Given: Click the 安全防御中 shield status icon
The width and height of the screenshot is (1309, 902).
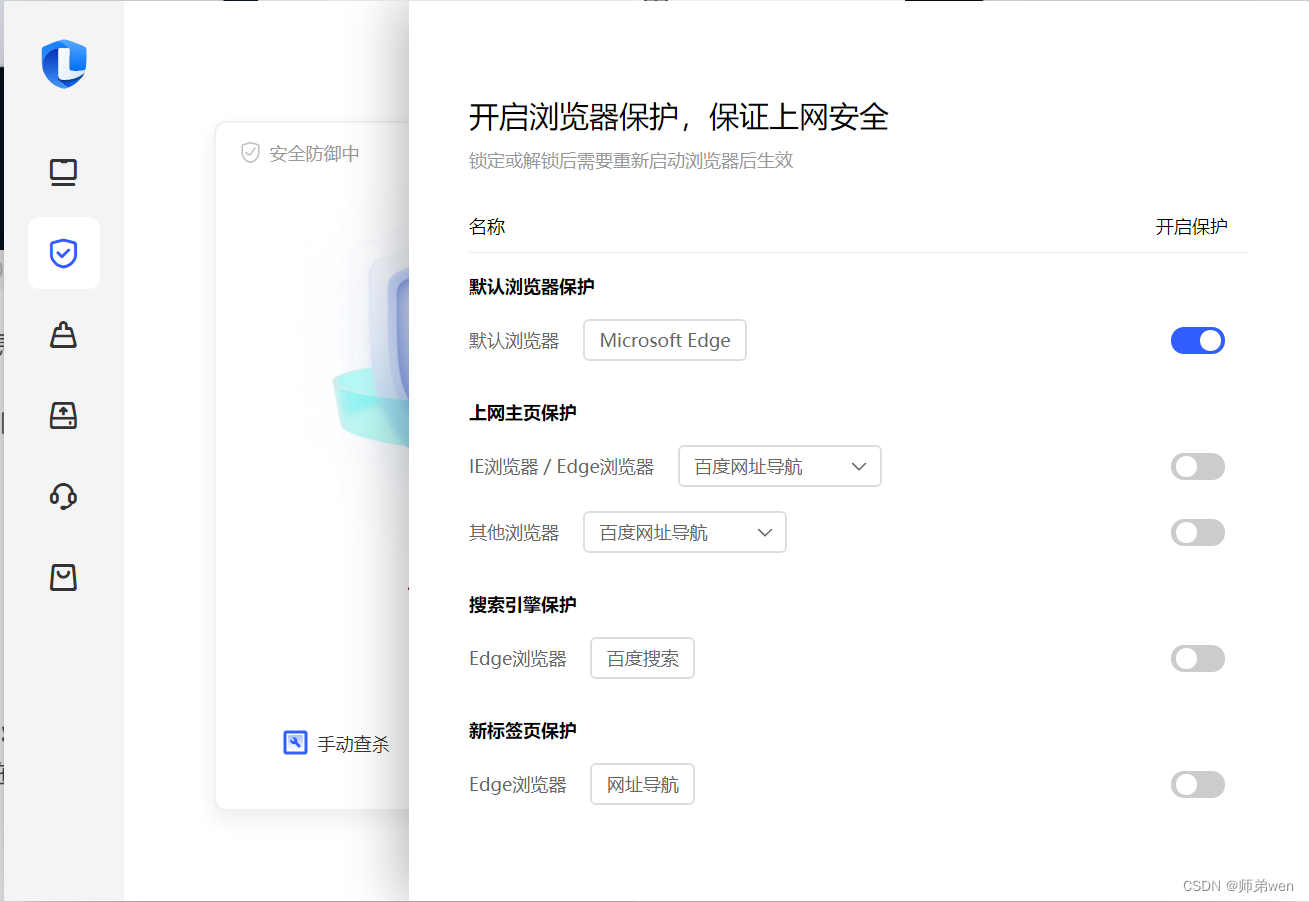Looking at the screenshot, I should (x=250, y=153).
